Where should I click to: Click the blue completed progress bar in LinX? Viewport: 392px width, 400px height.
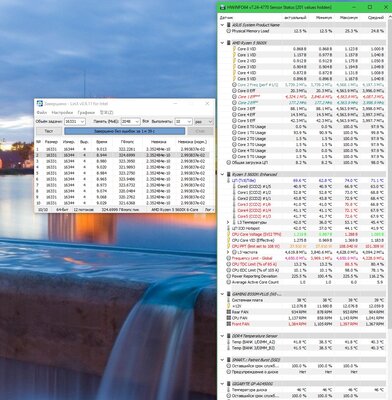coord(124,131)
